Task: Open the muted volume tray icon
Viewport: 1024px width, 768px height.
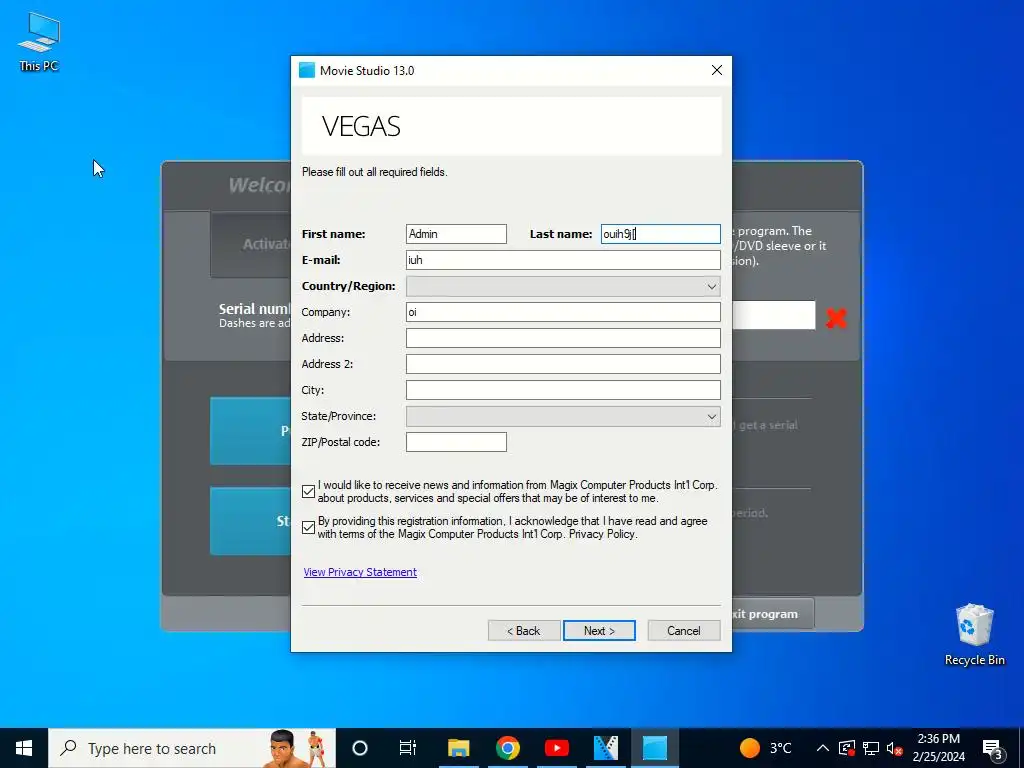Action: click(894, 748)
